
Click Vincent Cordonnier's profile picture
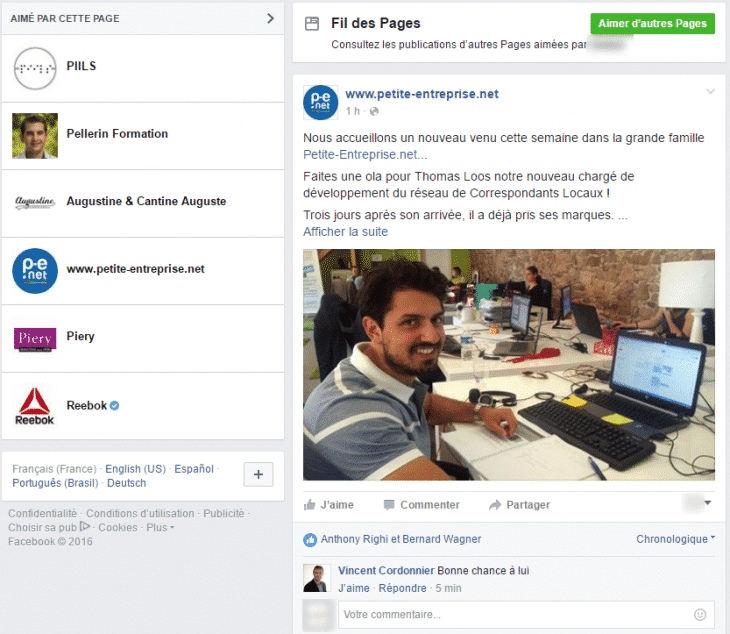click(x=316, y=578)
